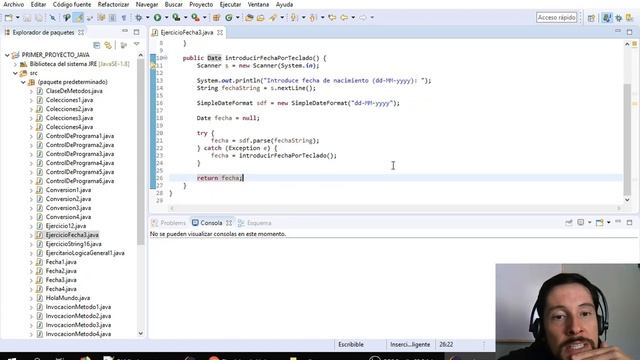The image size is (640, 360).
Task: Collapse (paquete predeterminado) package
Action: (23, 82)
